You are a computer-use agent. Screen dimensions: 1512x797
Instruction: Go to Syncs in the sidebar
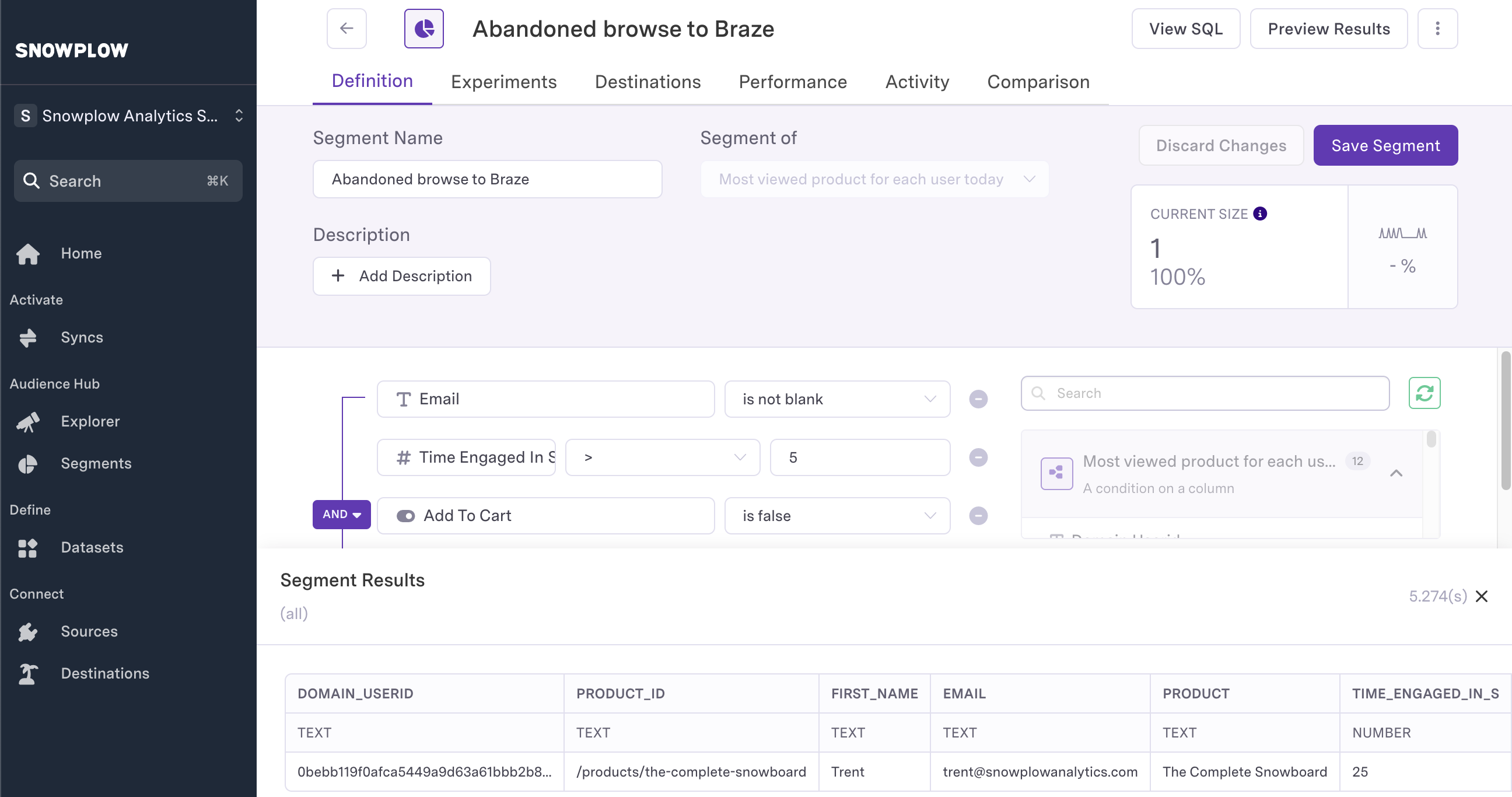coord(82,337)
